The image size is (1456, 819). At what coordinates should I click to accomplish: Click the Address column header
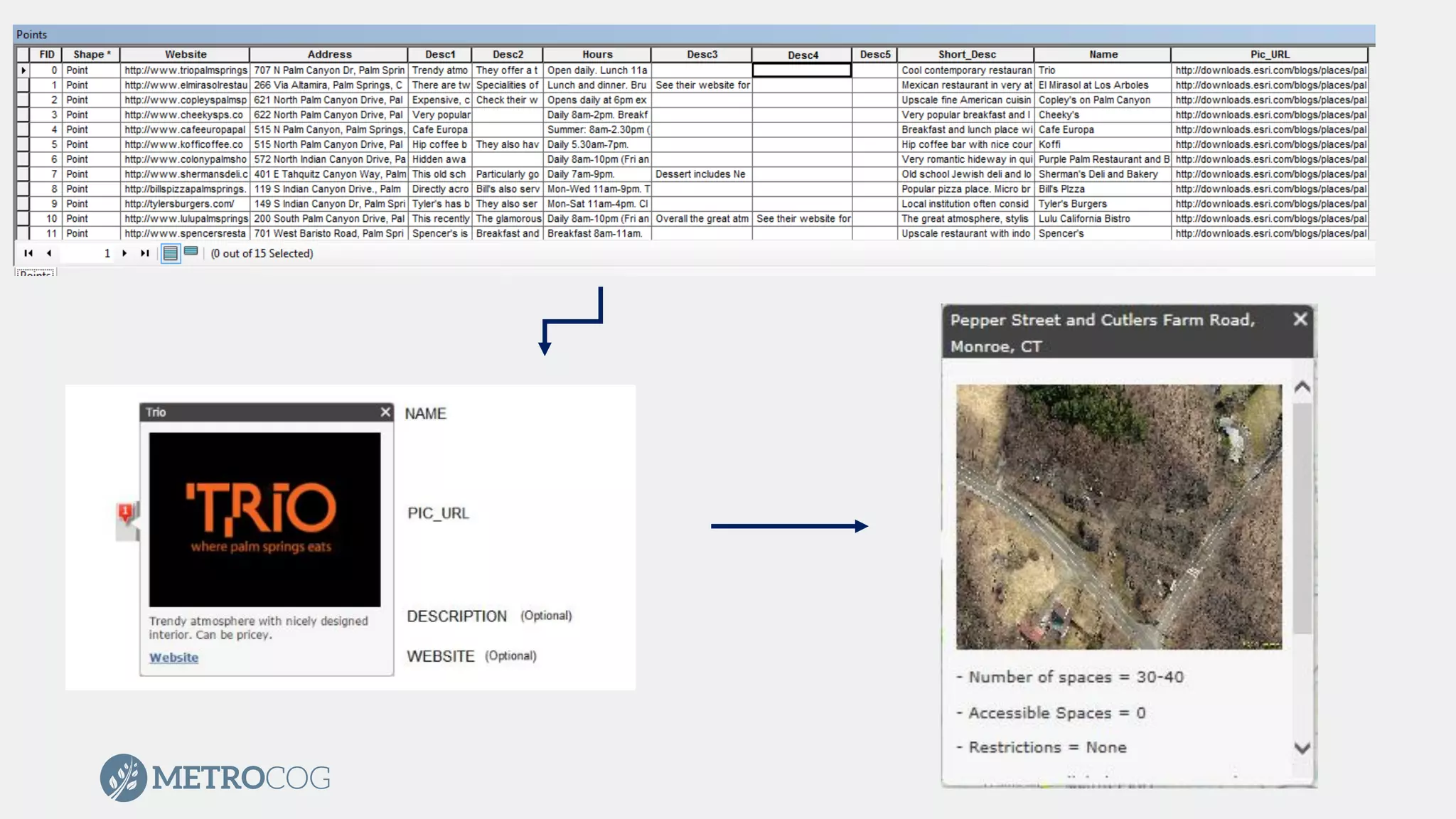click(328, 55)
